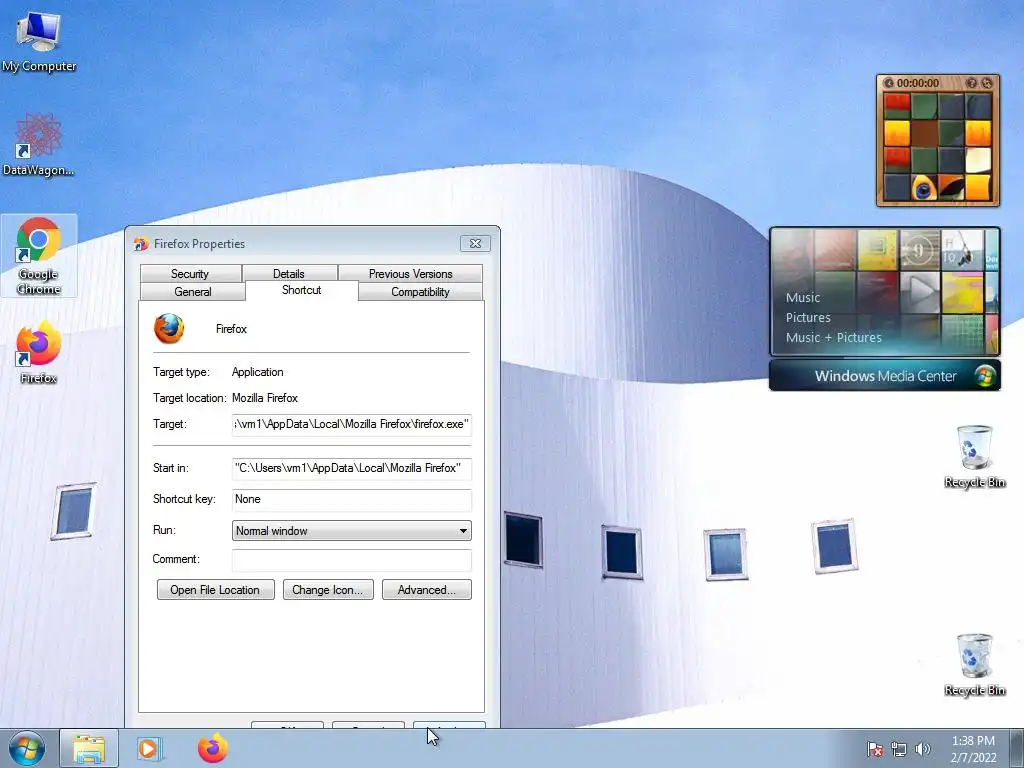Click the network tray icon
The width and height of the screenshot is (1024, 768).
[x=899, y=749]
